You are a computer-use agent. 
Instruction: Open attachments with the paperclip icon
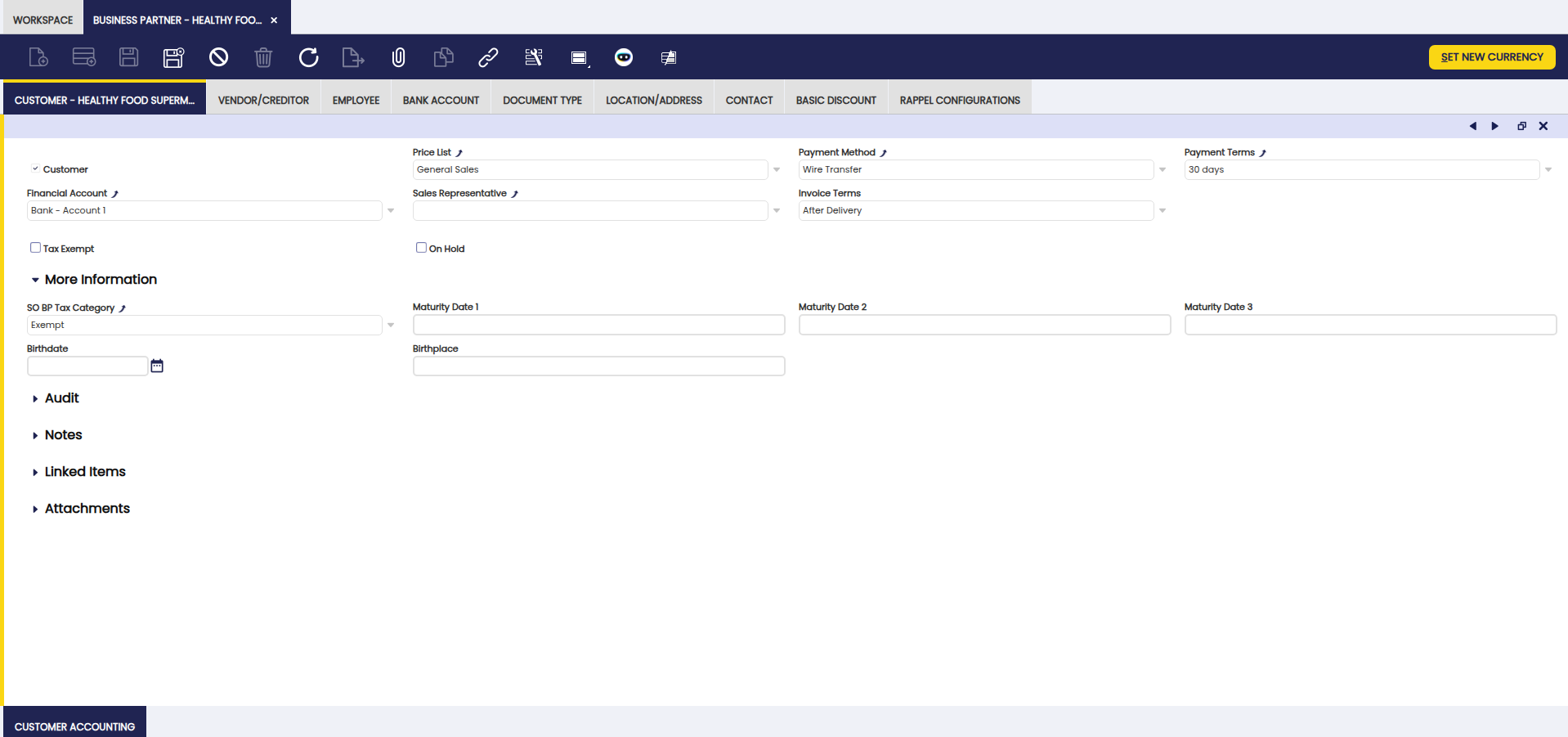point(398,57)
